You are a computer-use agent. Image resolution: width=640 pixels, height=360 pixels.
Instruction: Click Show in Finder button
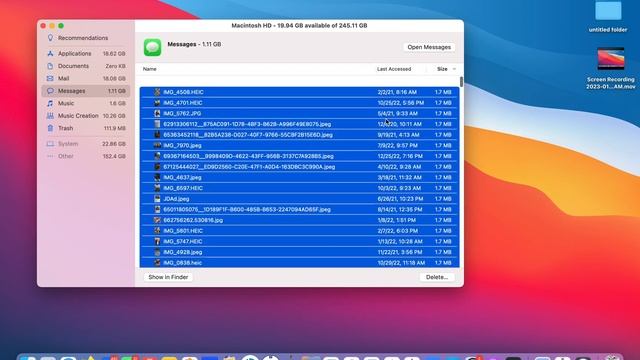click(168, 277)
